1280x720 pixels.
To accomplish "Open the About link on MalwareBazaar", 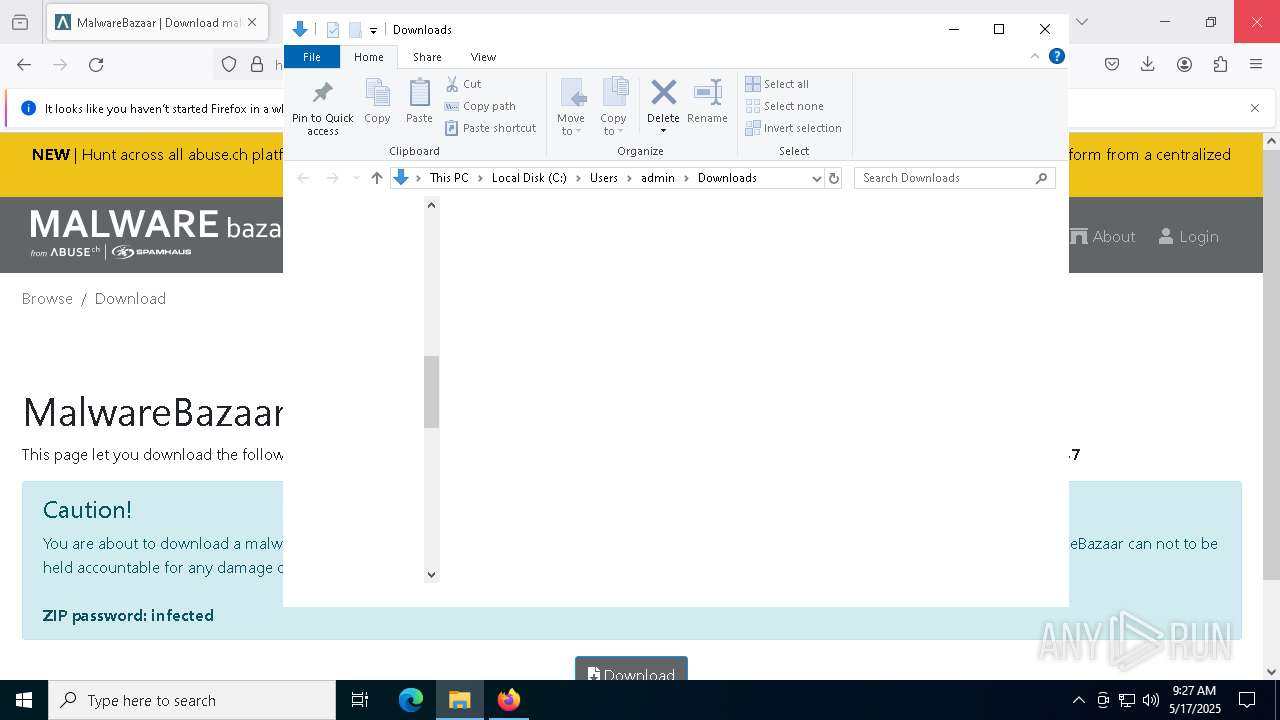I will [1102, 237].
